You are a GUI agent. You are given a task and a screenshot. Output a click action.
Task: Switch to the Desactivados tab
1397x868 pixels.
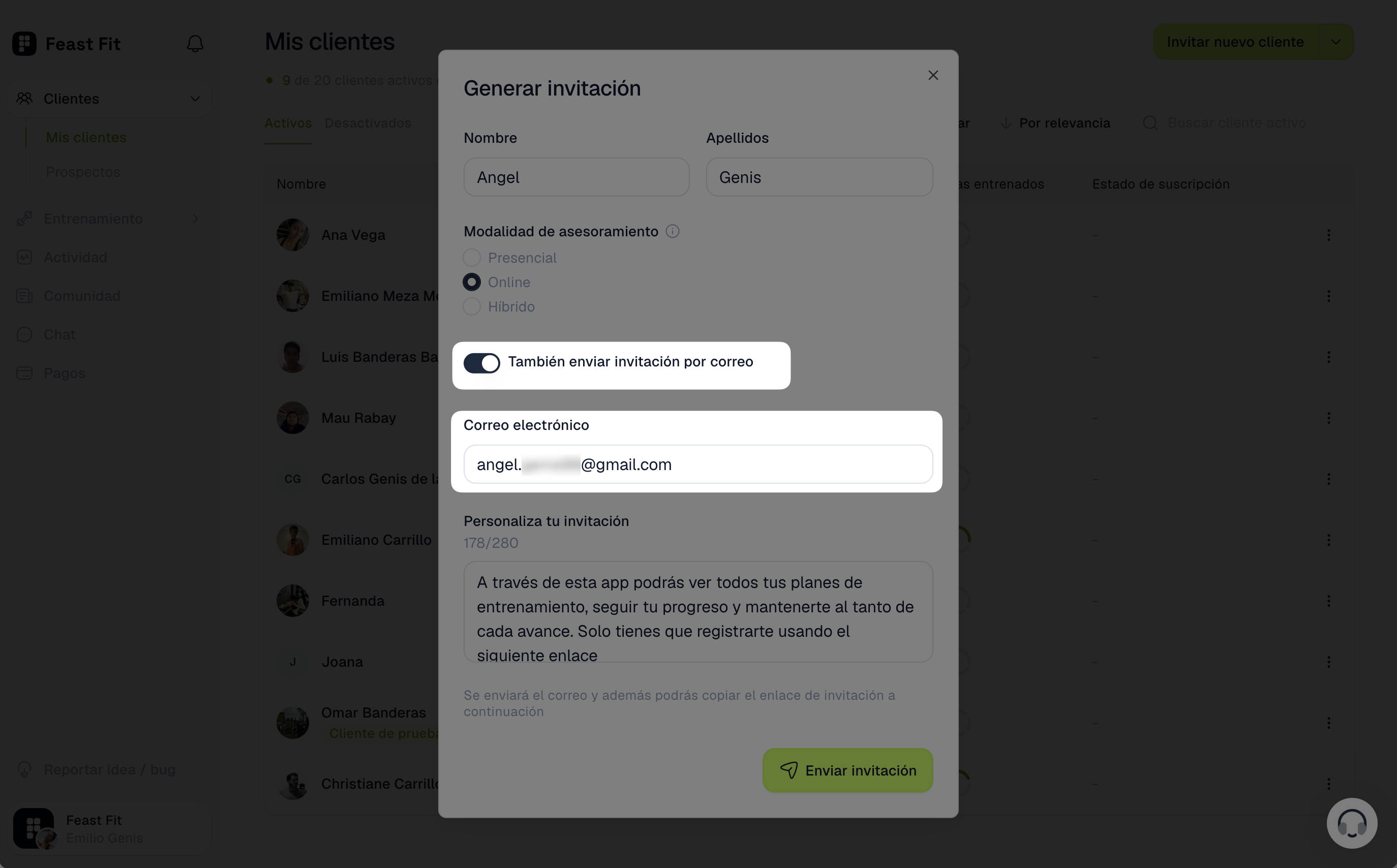[368, 123]
